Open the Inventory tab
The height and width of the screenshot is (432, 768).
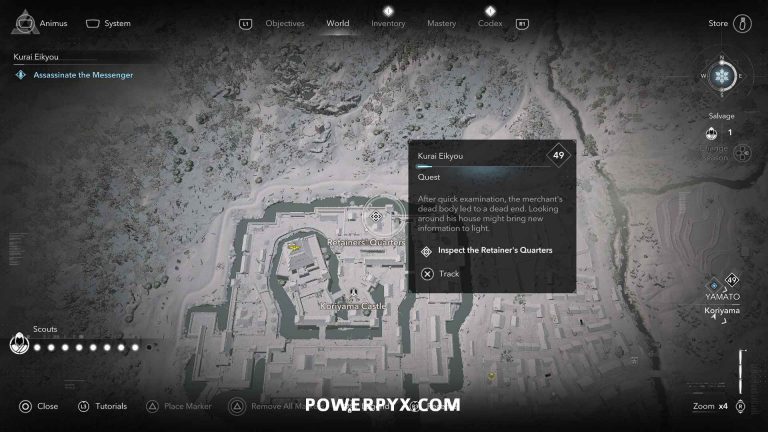[388, 23]
